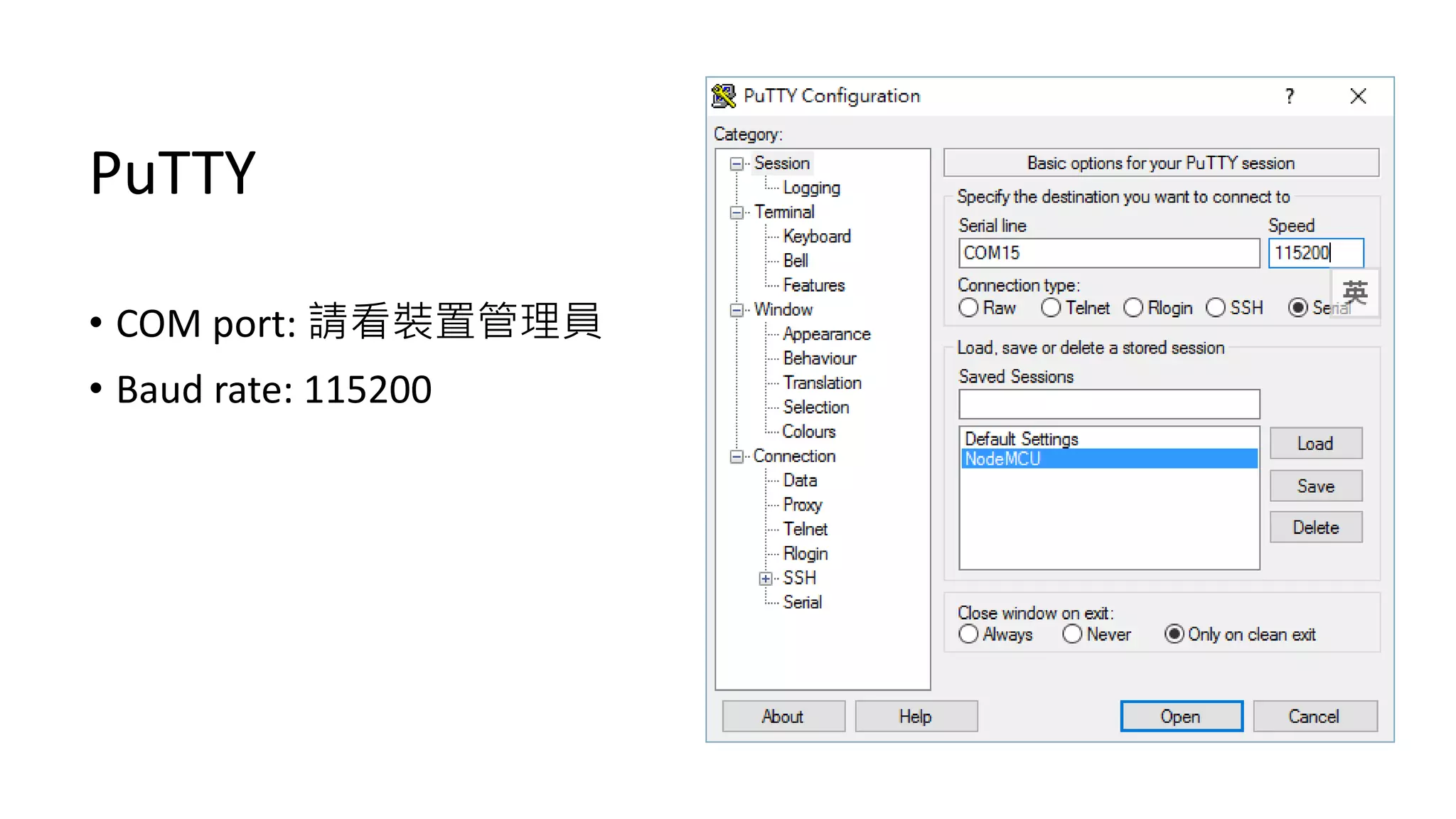Click the Serial line field COM15
The height and width of the screenshot is (819, 1456).
1109,253
